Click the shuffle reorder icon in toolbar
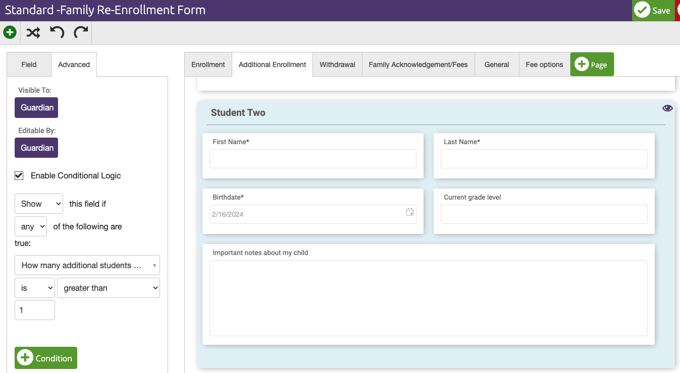This screenshot has width=680, height=373. pos(33,33)
